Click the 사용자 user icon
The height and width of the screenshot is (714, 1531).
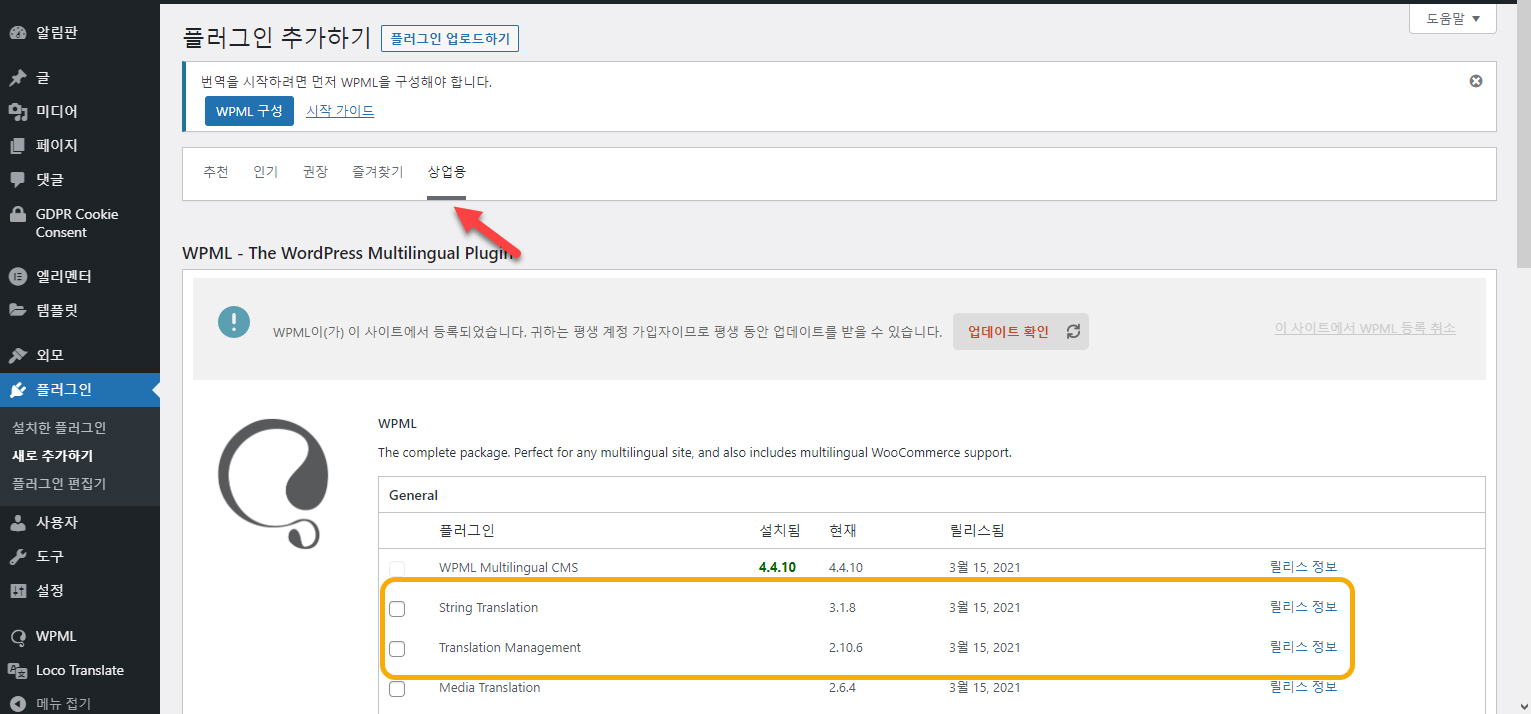point(17,523)
